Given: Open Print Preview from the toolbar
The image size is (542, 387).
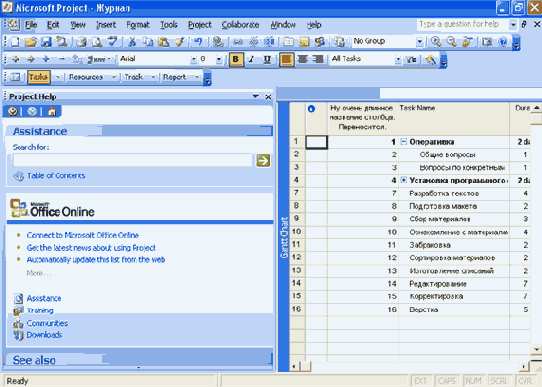Looking at the screenshot, I should (97, 42).
